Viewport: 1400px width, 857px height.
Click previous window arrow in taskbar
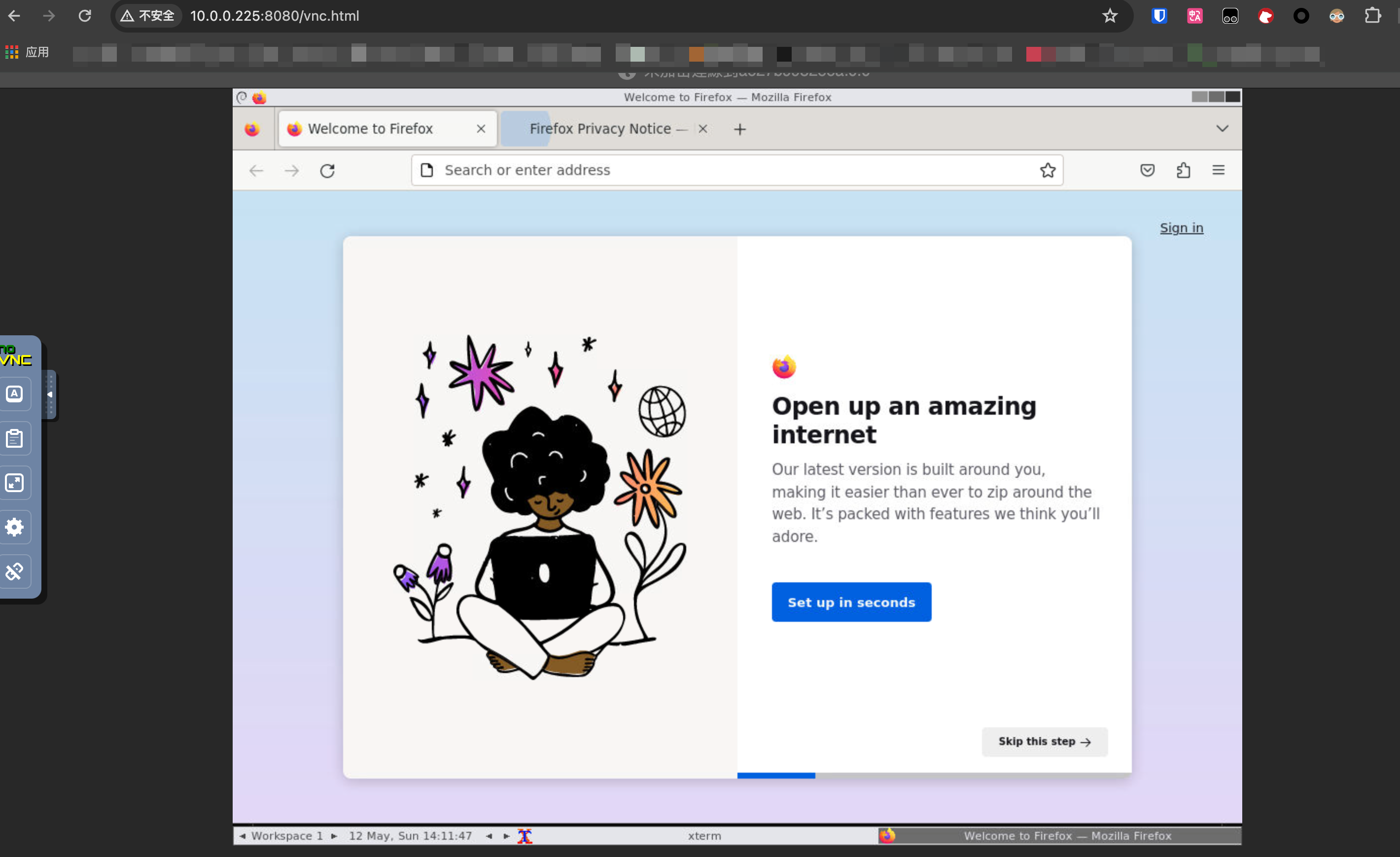click(489, 836)
